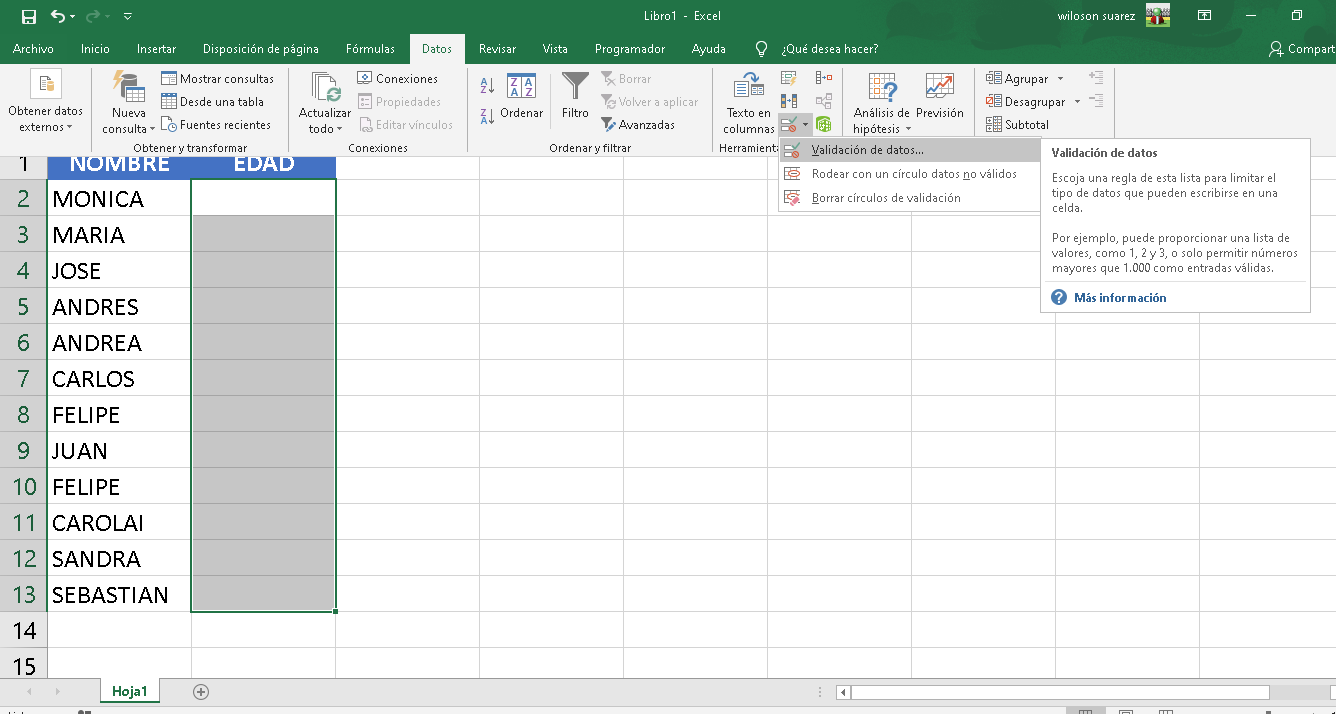Viewport: 1336px width, 714px height.
Task: Switch to the Fórmulas ribbon tab
Action: pos(370,47)
